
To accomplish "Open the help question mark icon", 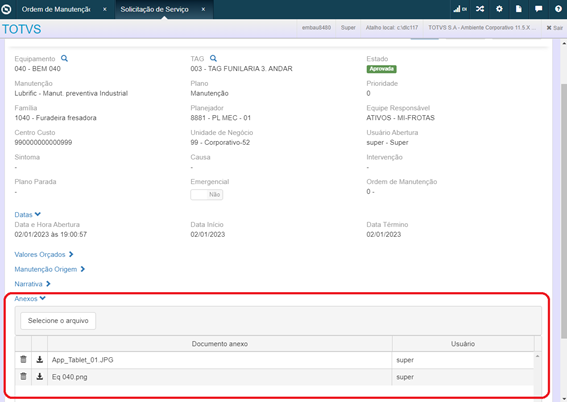I will 558,9.
